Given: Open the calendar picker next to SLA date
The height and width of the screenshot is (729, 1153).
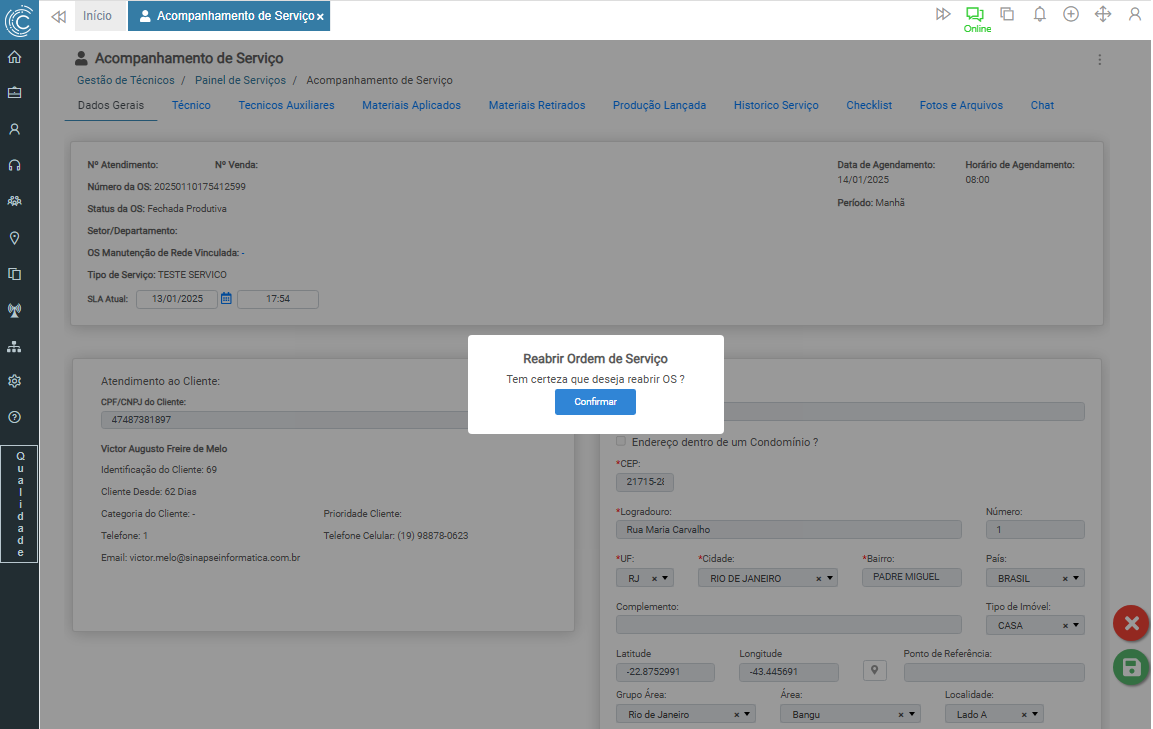Looking at the screenshot, I should click(227, 298).
